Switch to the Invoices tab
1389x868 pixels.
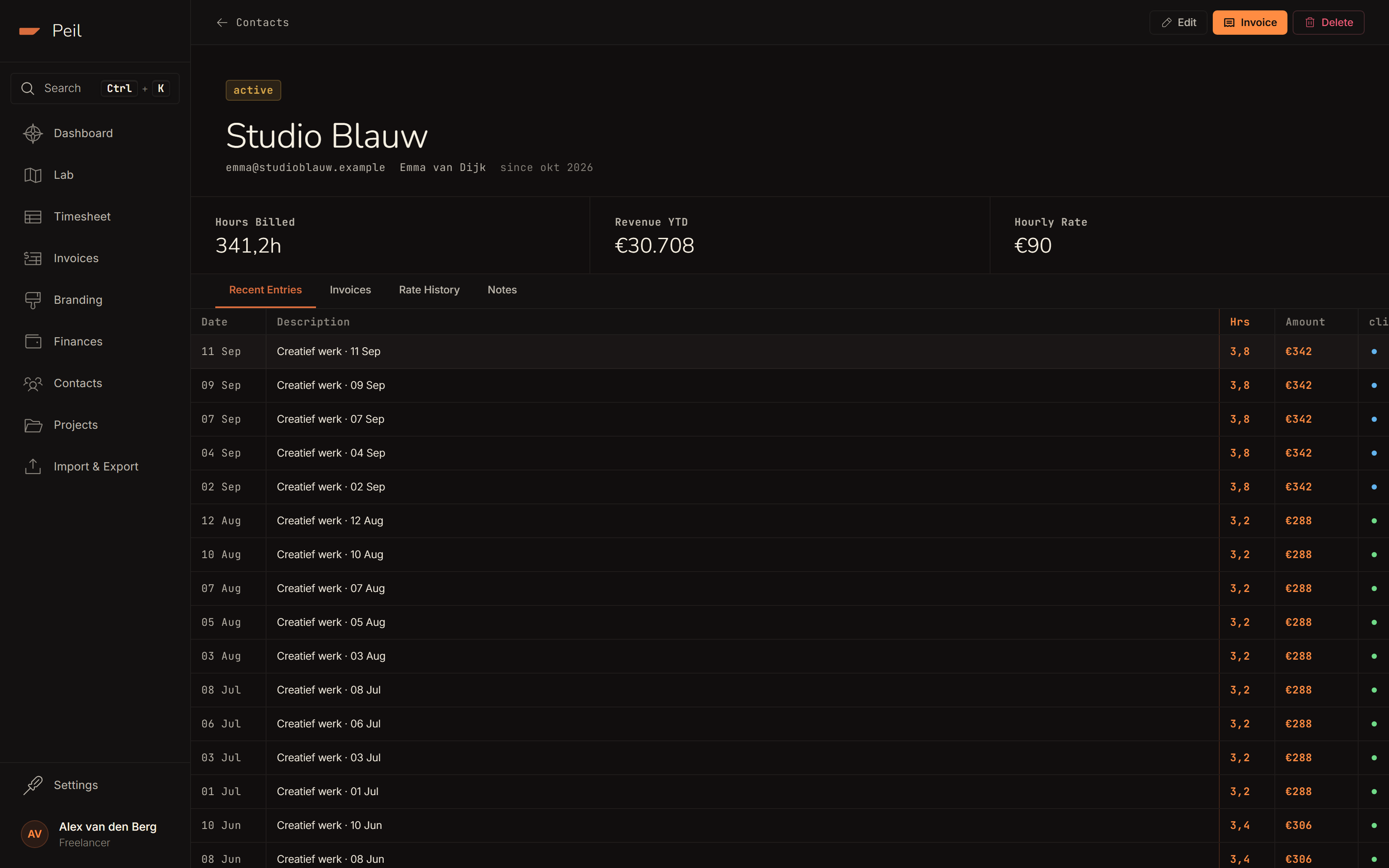coord(350,290)
